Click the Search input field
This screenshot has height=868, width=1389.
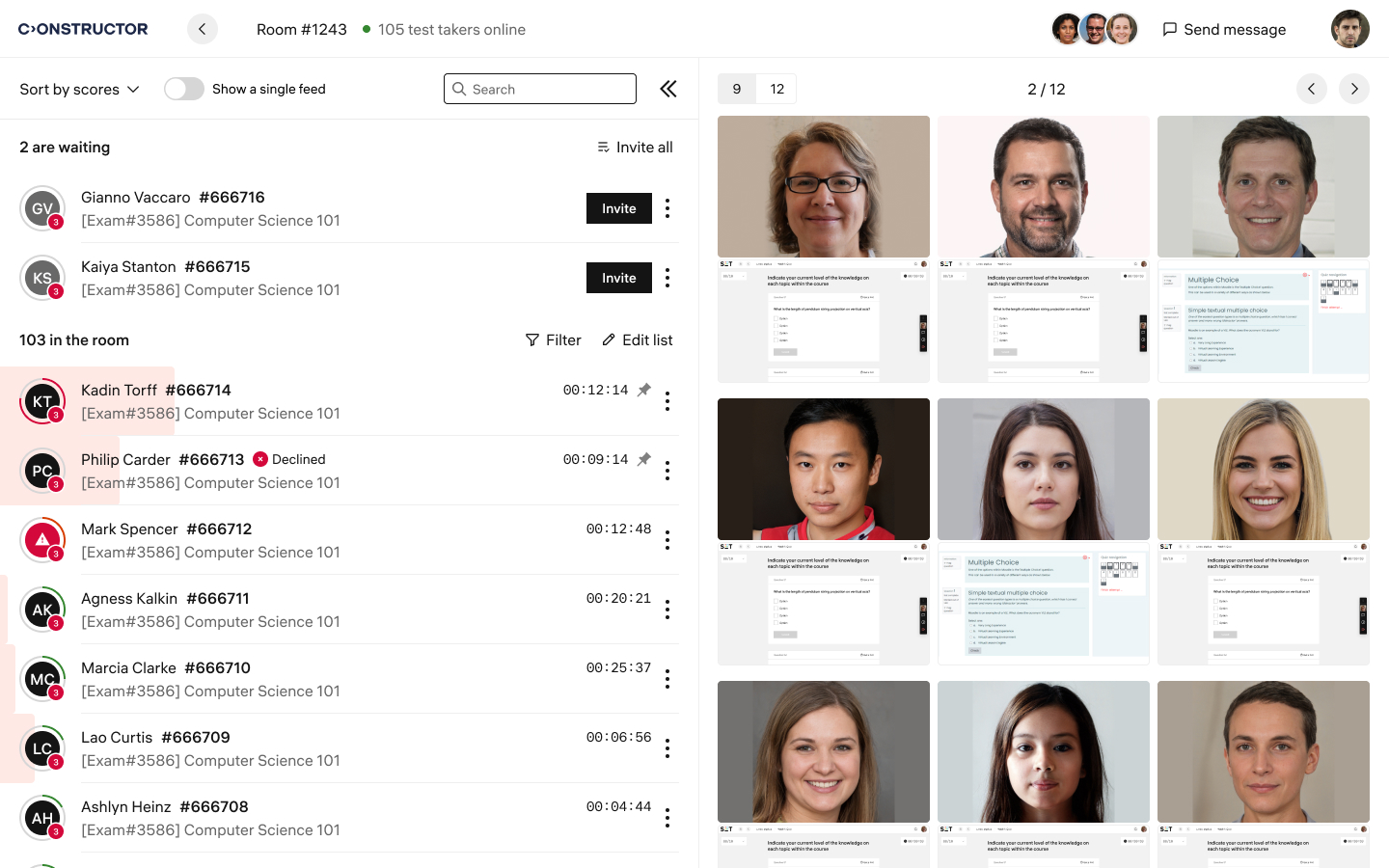(540, 89)
